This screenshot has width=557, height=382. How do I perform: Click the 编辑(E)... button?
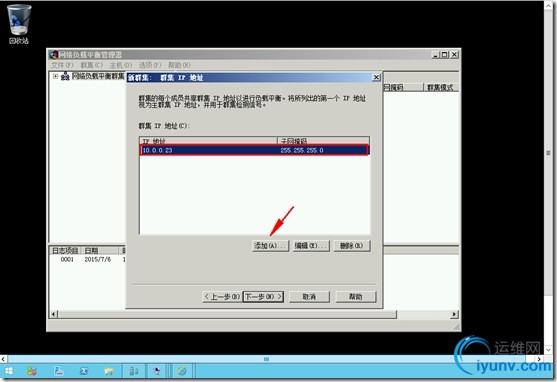coord(311,246)
